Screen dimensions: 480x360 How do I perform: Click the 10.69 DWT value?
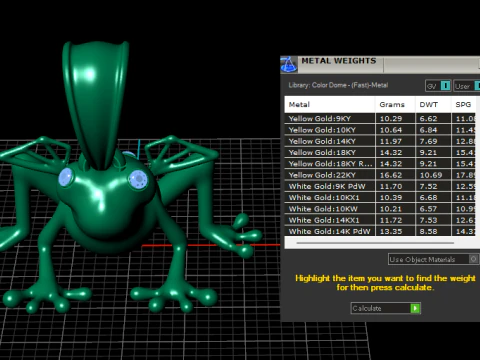[x=431, y=175]
